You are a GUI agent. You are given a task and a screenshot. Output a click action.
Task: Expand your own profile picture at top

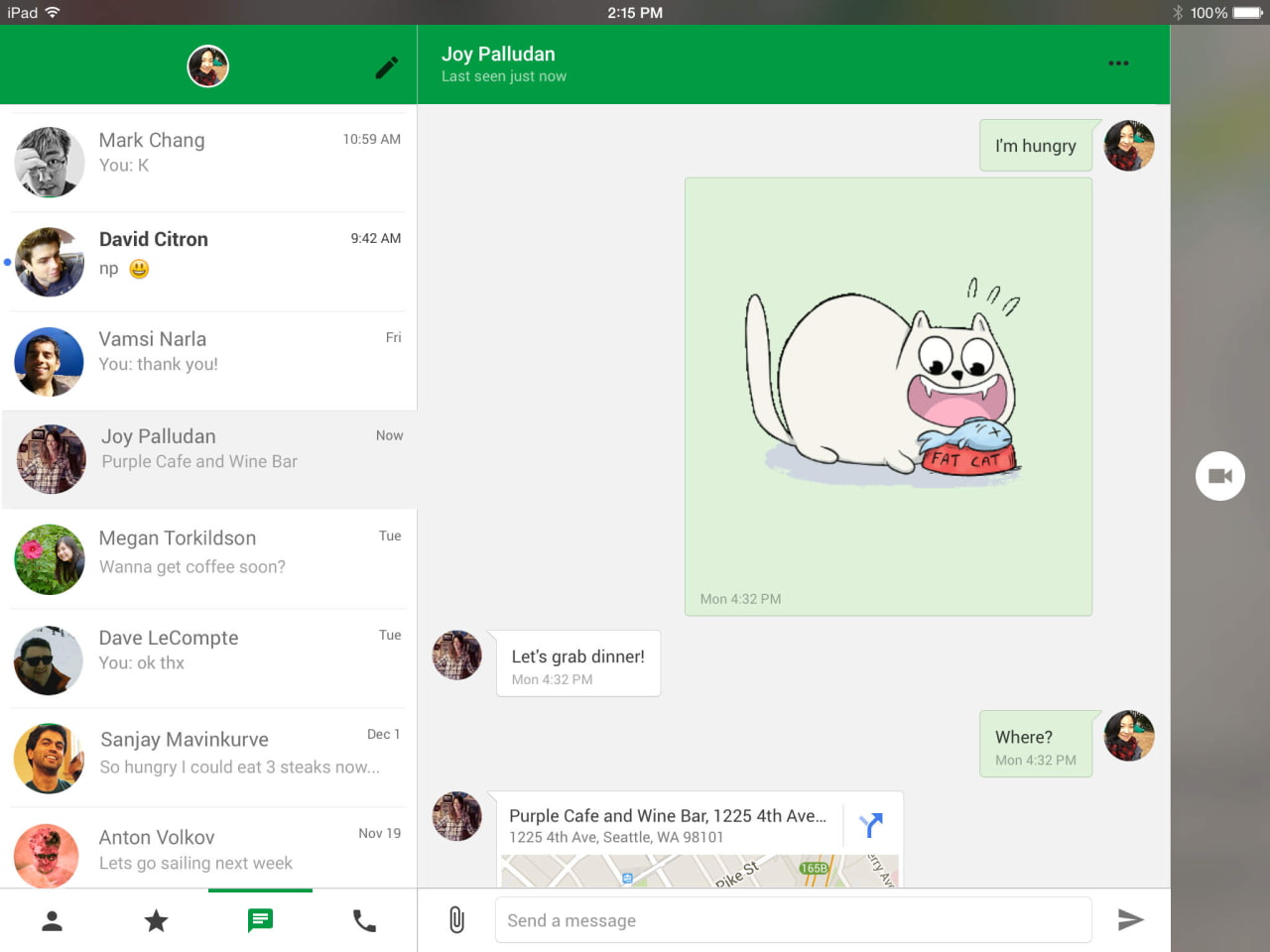(207, 66)
